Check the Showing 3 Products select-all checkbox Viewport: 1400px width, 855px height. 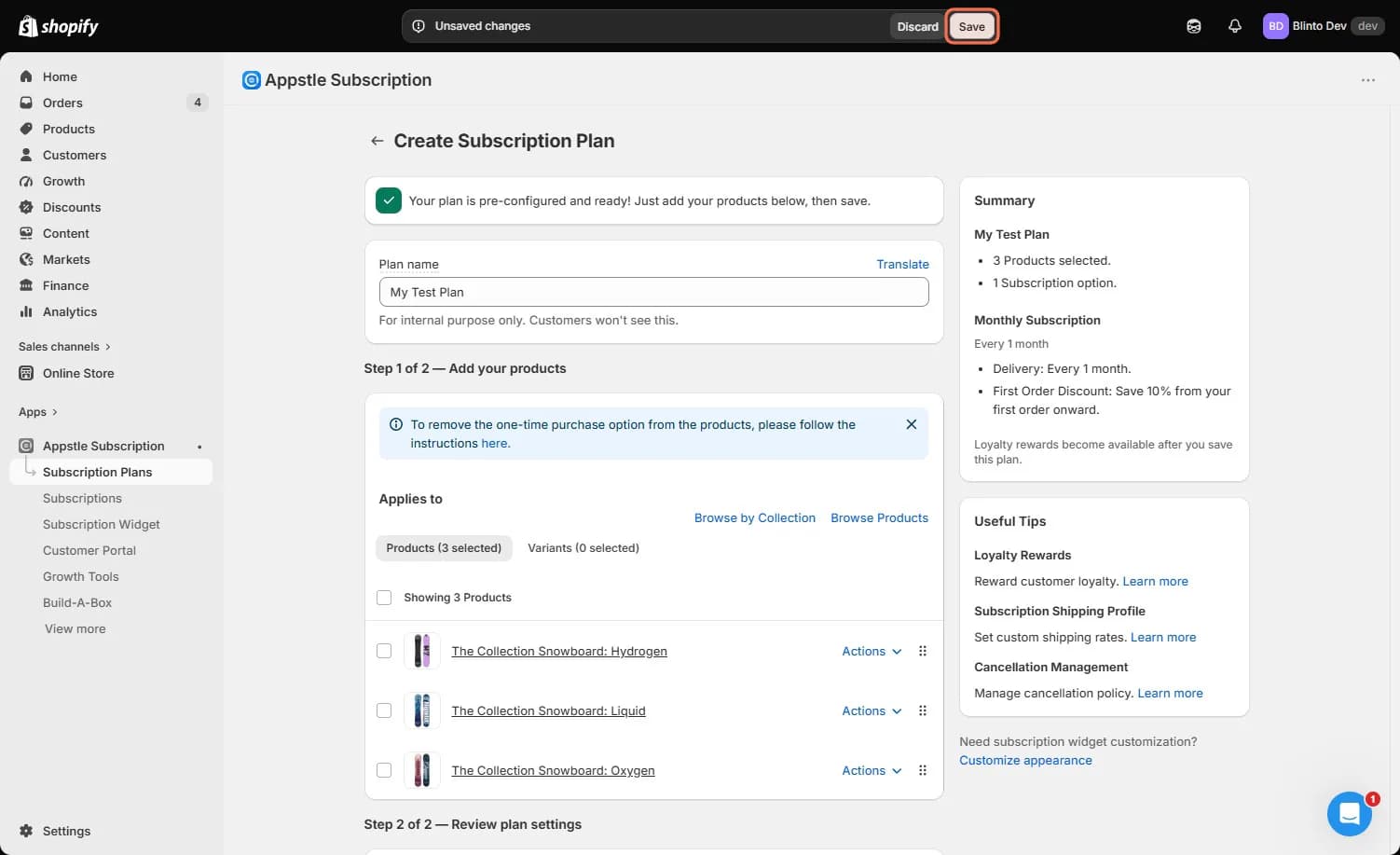coord(384,597)
